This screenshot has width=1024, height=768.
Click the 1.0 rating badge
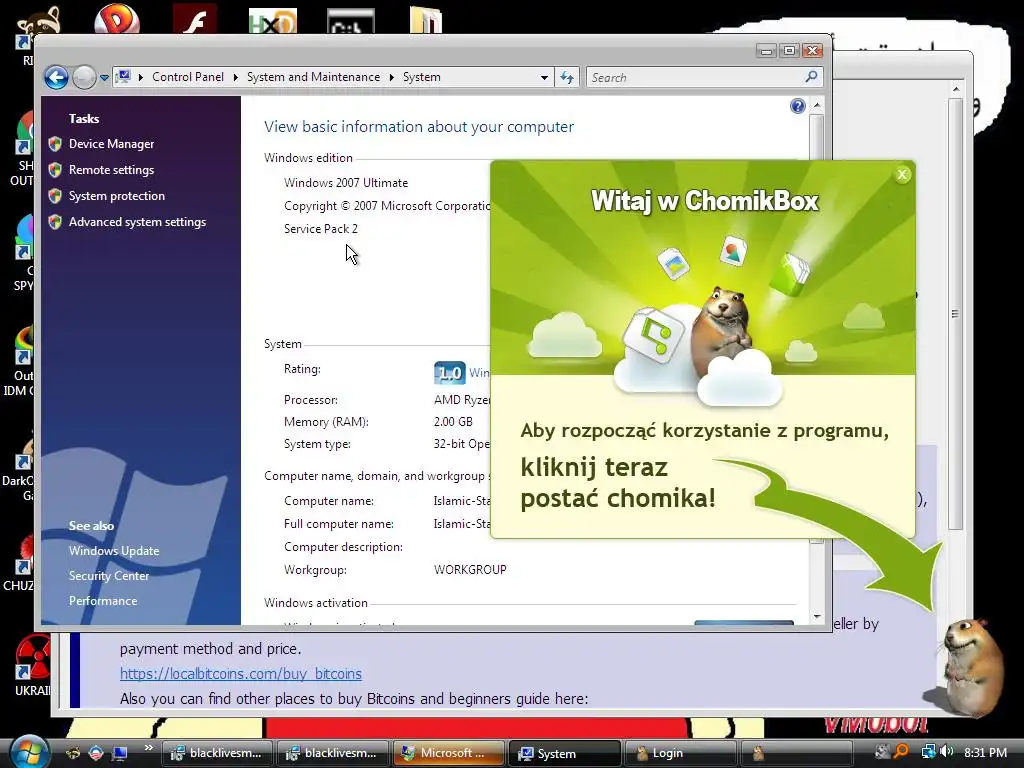tap(449, 373)
